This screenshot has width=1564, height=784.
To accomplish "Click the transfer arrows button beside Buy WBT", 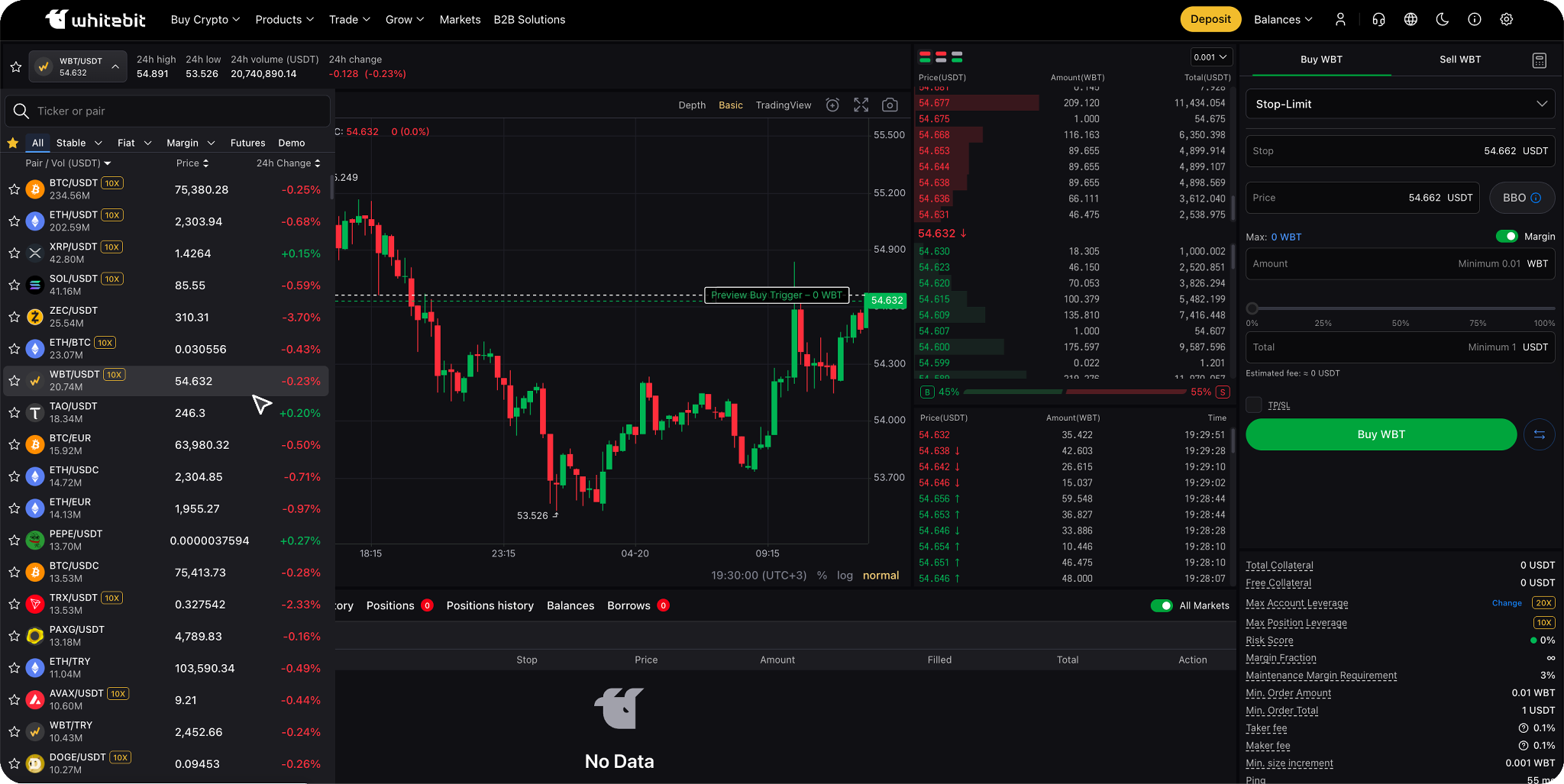I will tap(1539, 434).
